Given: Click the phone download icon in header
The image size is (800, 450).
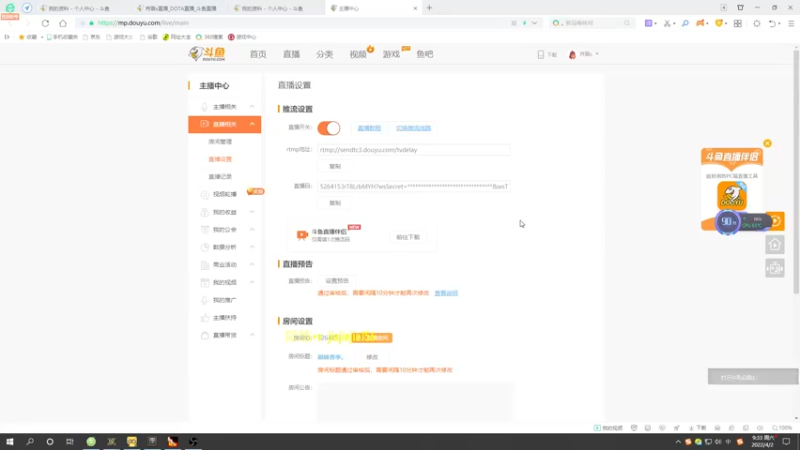Looking at the screenshot, I should tap(541, 54).
